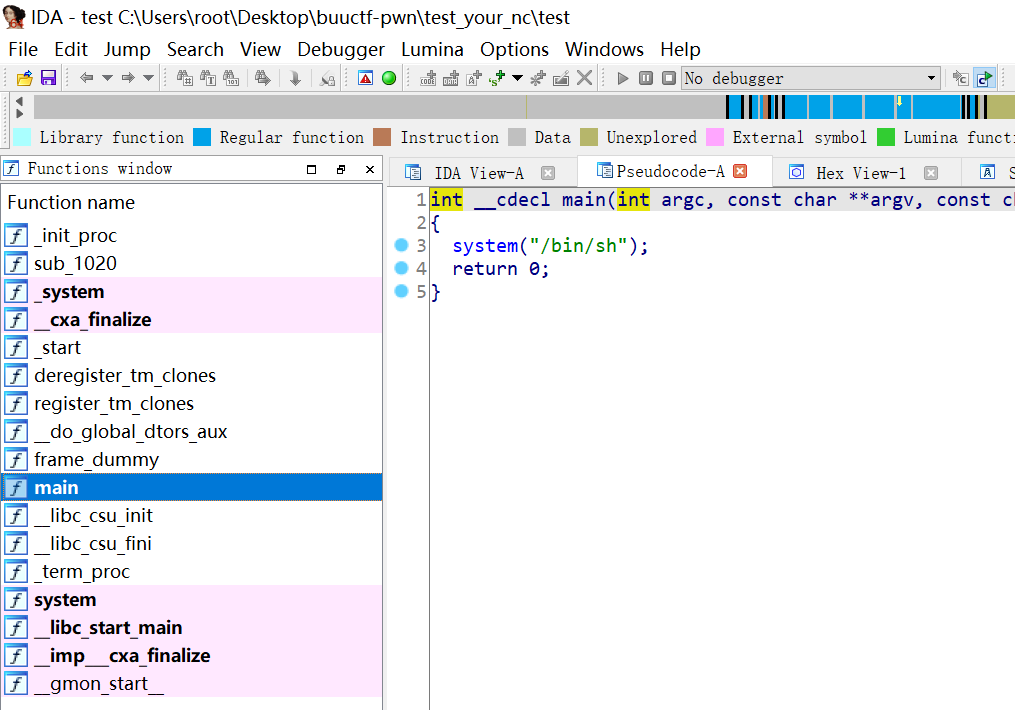Viewport: 1015px width, 710px height.
Task: Open the Options menu
Action: 514,50
